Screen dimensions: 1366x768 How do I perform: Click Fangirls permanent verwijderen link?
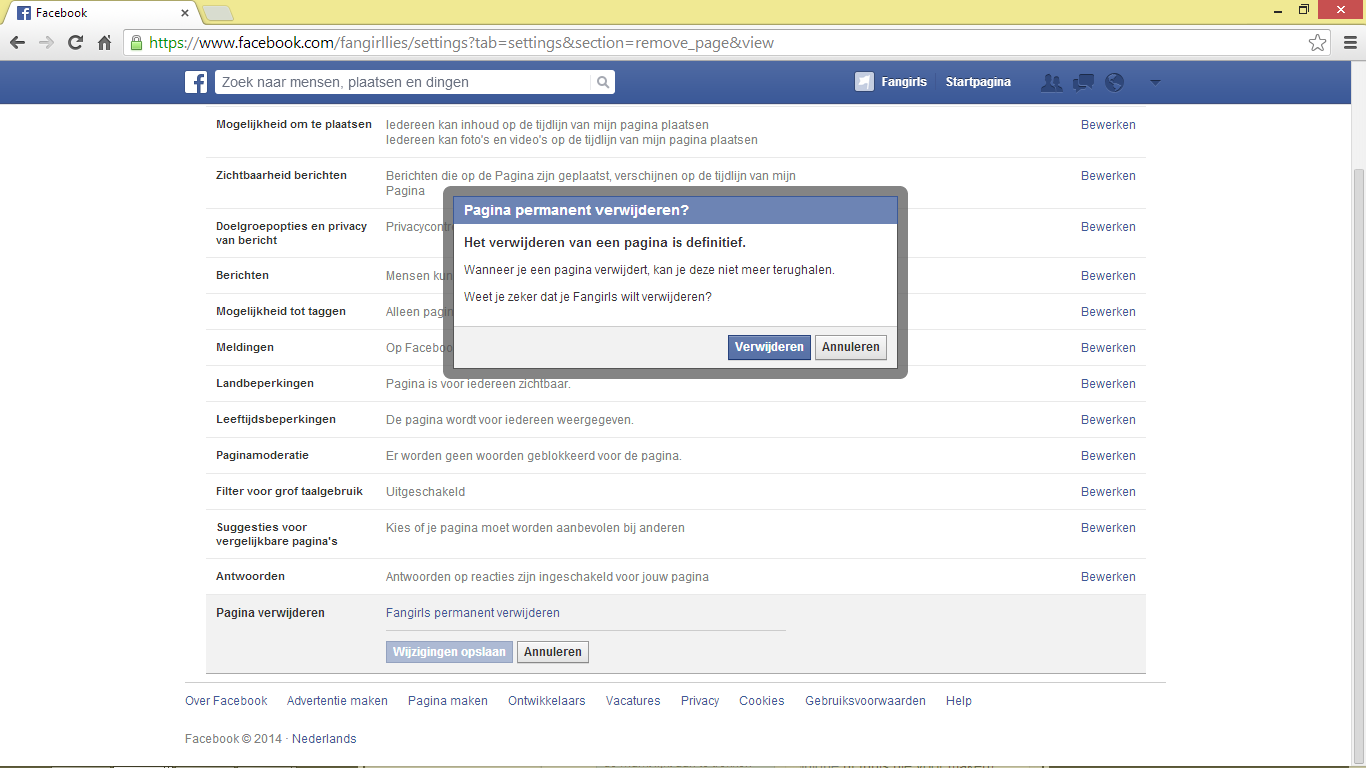point(473,613)
